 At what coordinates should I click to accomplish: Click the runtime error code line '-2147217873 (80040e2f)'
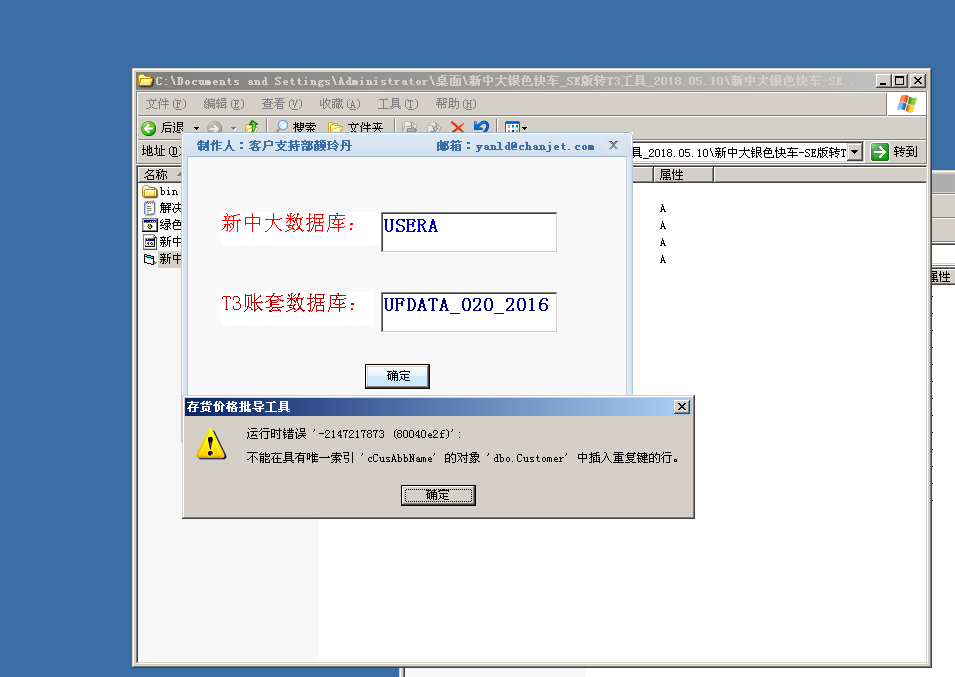(x=354, y=434)
